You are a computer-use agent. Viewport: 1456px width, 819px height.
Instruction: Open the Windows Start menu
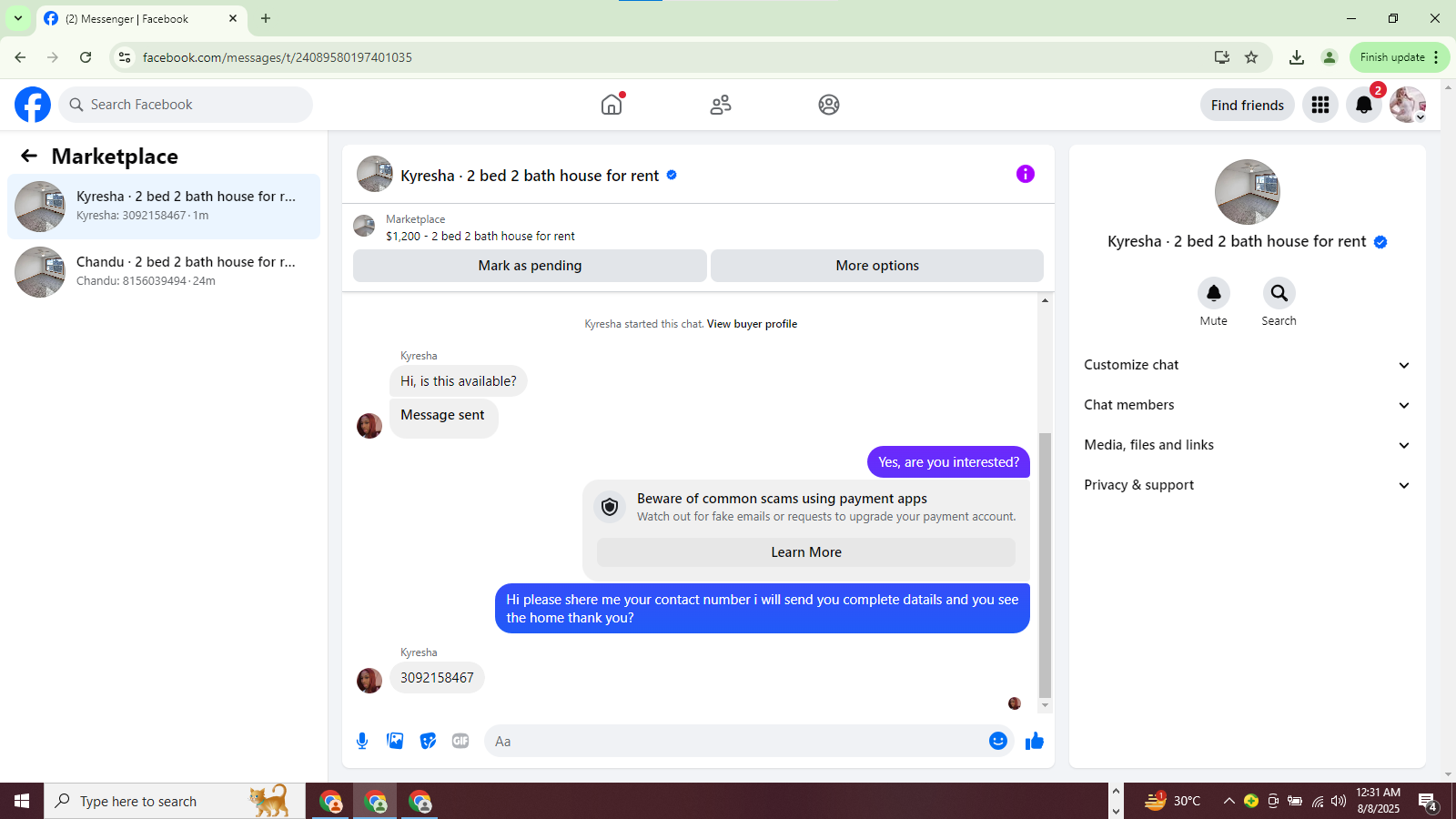22,801
